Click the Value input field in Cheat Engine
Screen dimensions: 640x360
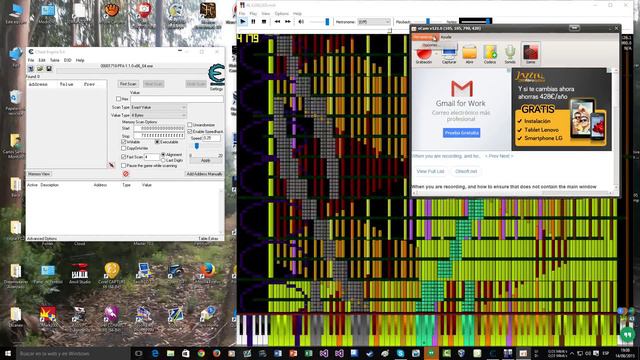[x=177, y=99]
